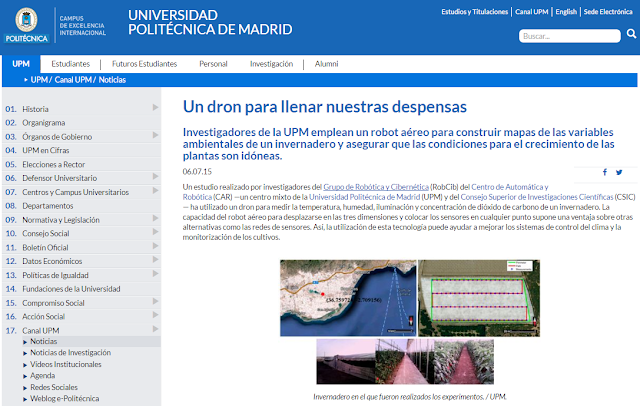640x406 pixels.
Task: Open the Estudiantes tab
Action: coord(71,64)
